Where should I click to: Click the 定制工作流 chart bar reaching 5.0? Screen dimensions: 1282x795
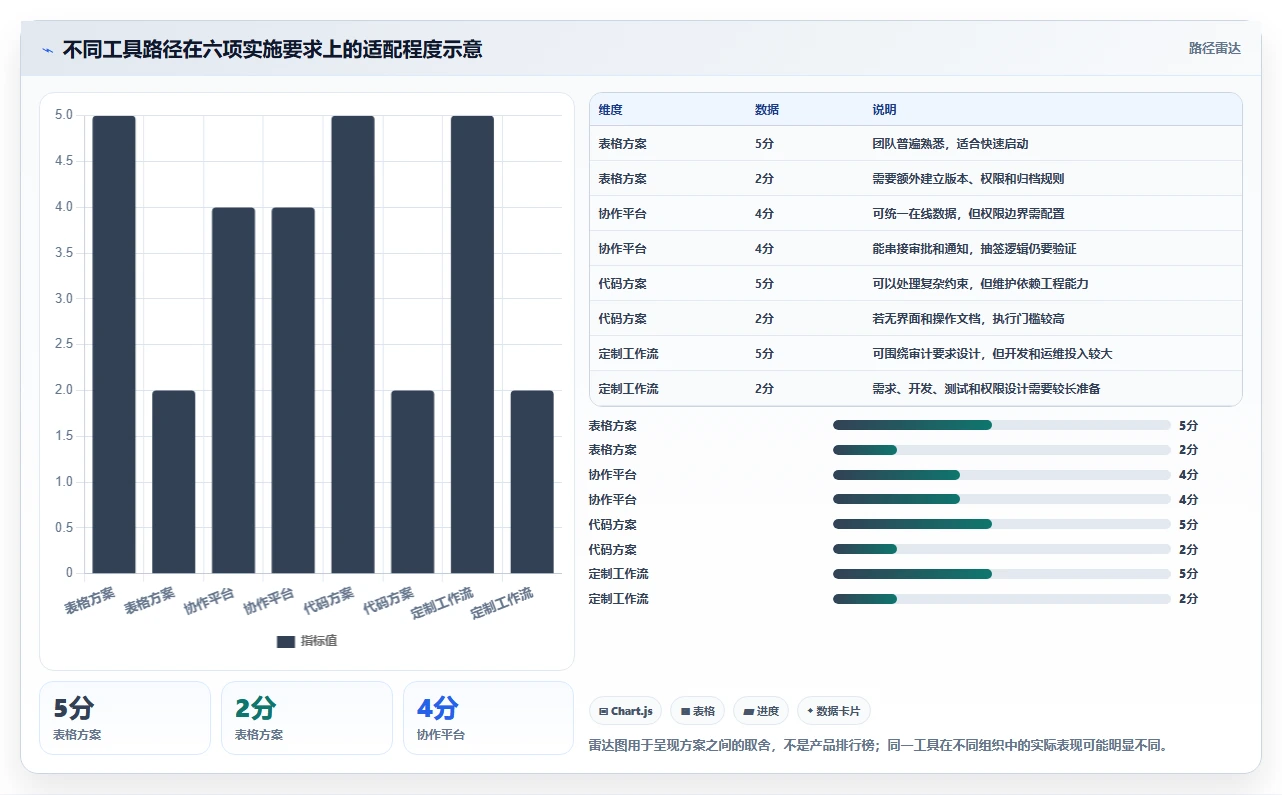473,344
